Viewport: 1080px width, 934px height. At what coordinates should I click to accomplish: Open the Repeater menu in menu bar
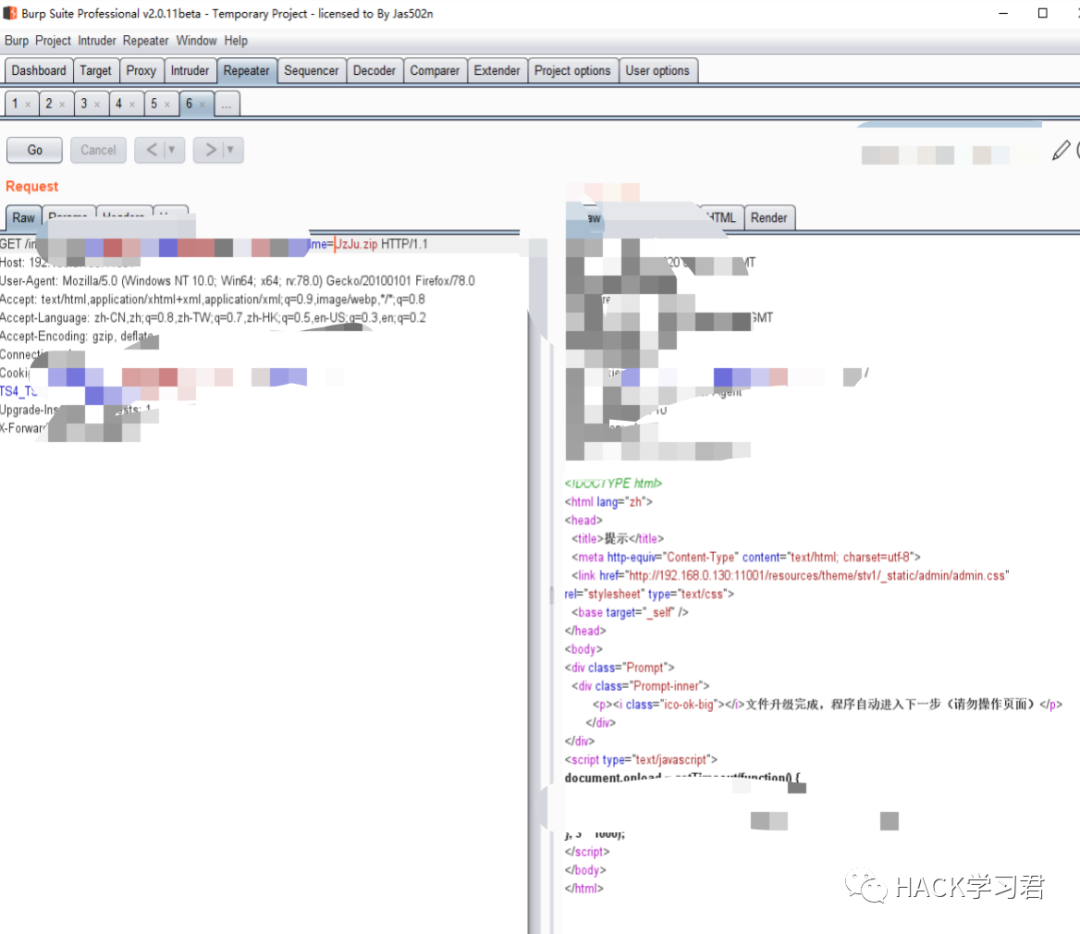coord(145,41)
